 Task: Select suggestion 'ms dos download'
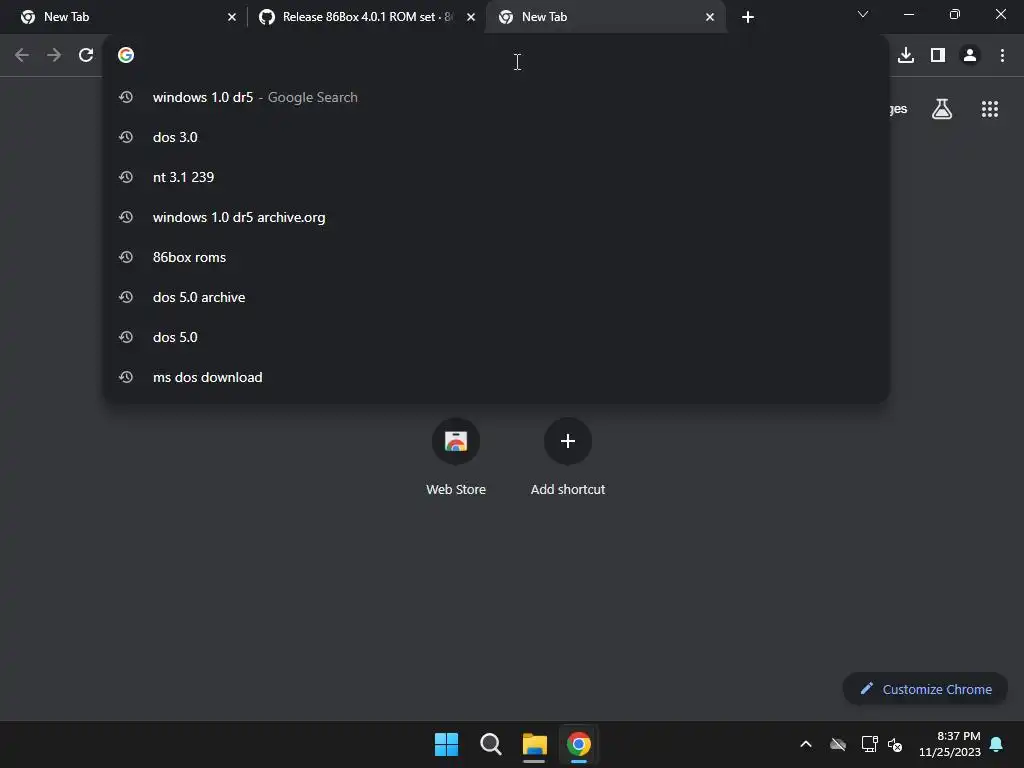[x=496, y=377]
